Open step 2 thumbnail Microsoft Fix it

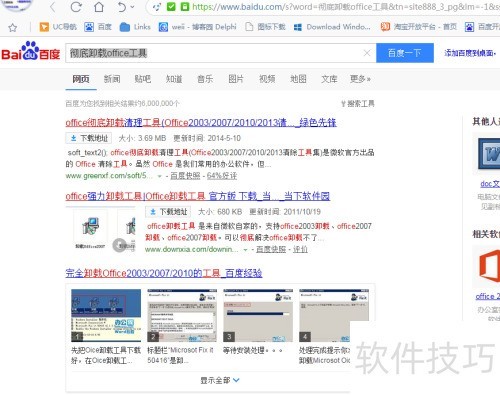[x=182, y=315]
